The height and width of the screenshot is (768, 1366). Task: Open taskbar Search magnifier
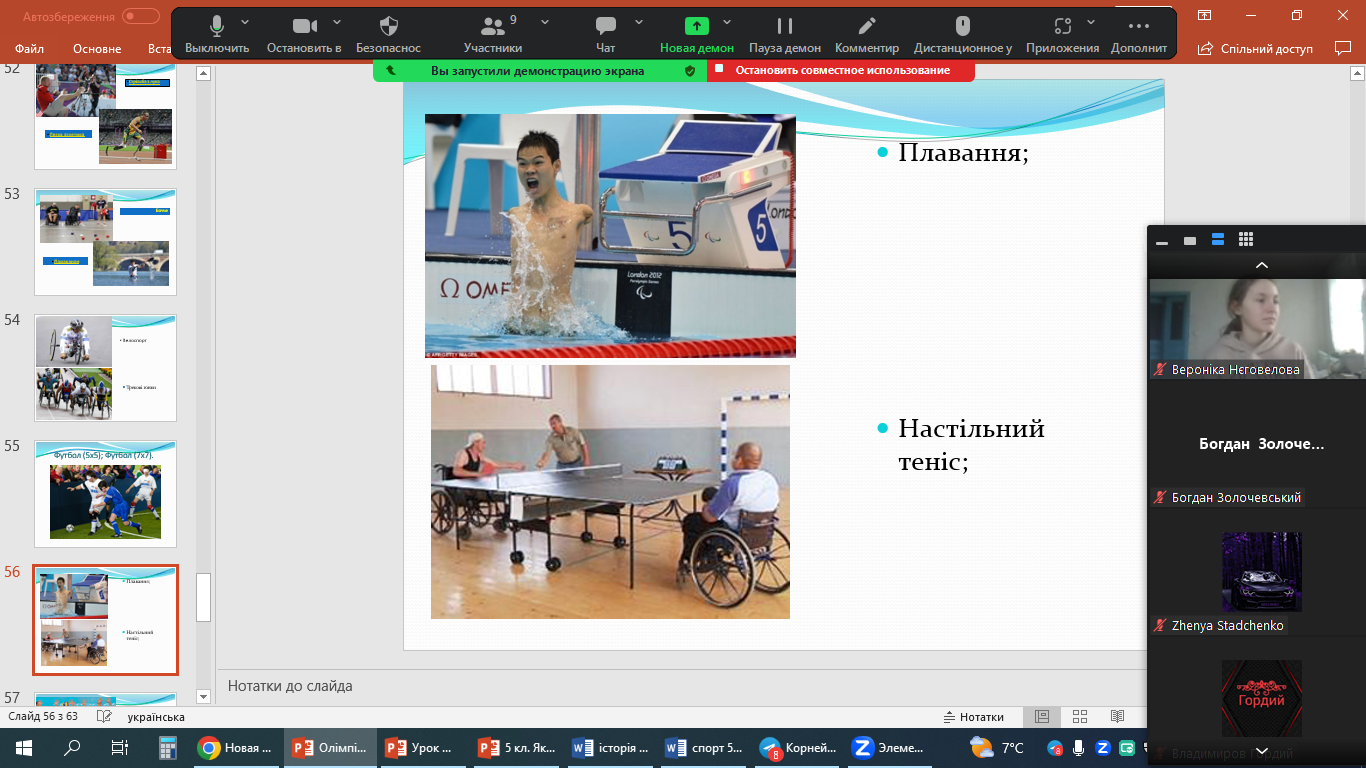72,747
